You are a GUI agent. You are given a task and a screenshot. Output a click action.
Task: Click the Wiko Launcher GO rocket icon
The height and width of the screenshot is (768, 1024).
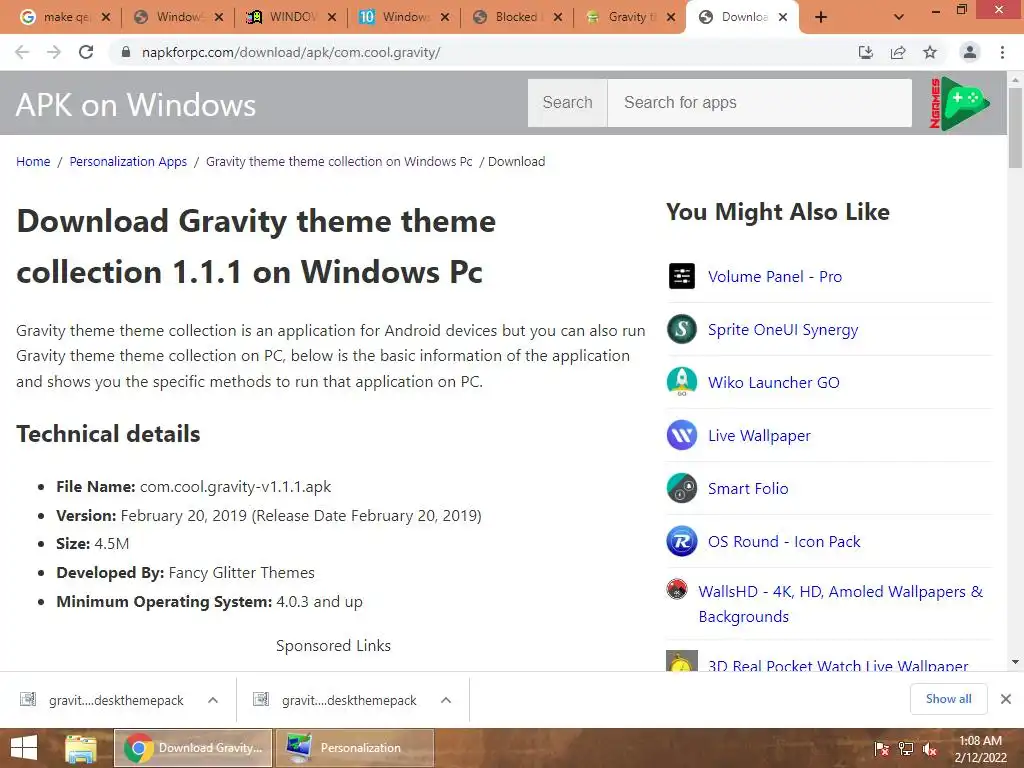[x=682, y=381]
